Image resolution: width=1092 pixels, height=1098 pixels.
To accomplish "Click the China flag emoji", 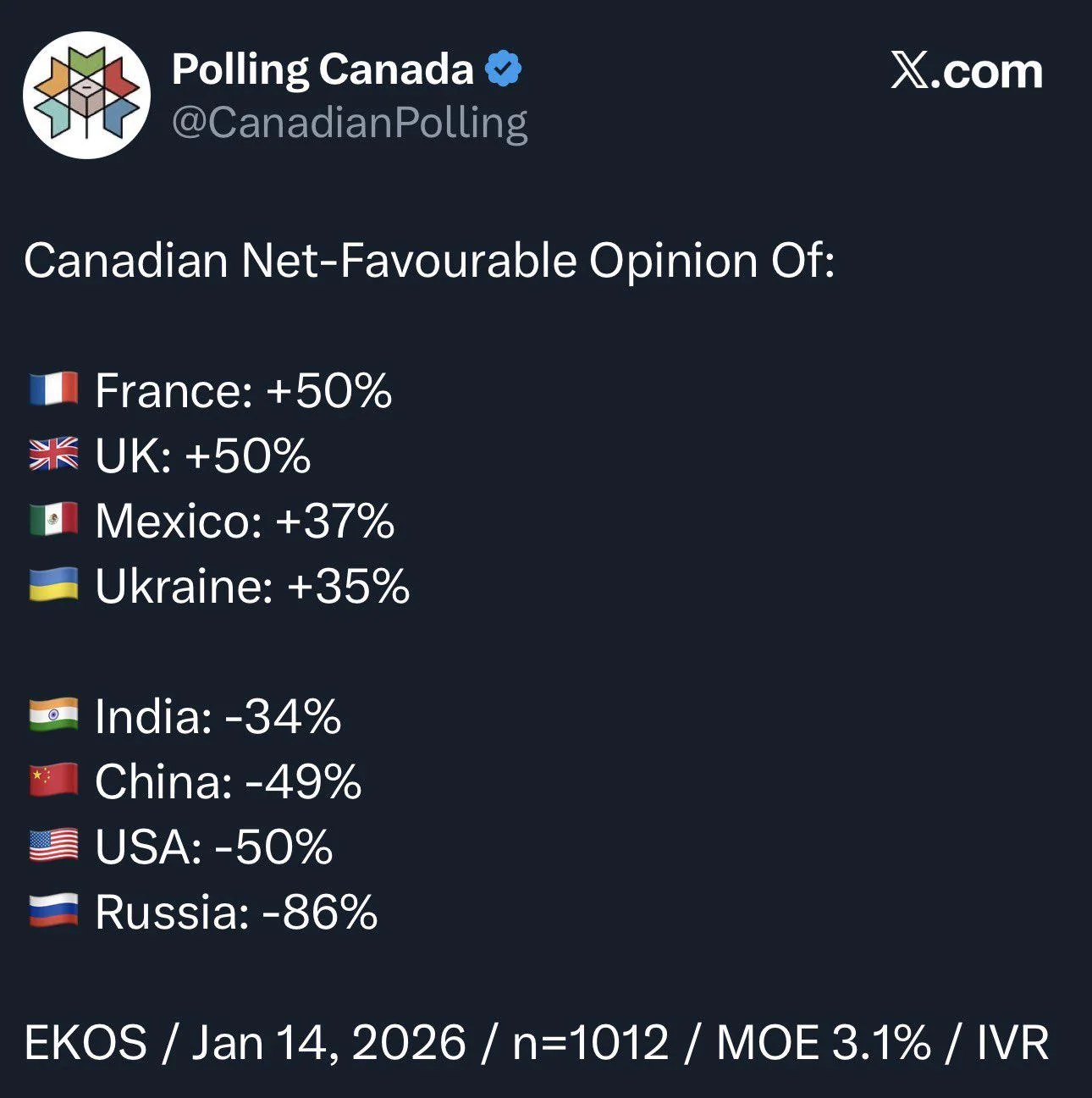I will (x=53, y=781).
